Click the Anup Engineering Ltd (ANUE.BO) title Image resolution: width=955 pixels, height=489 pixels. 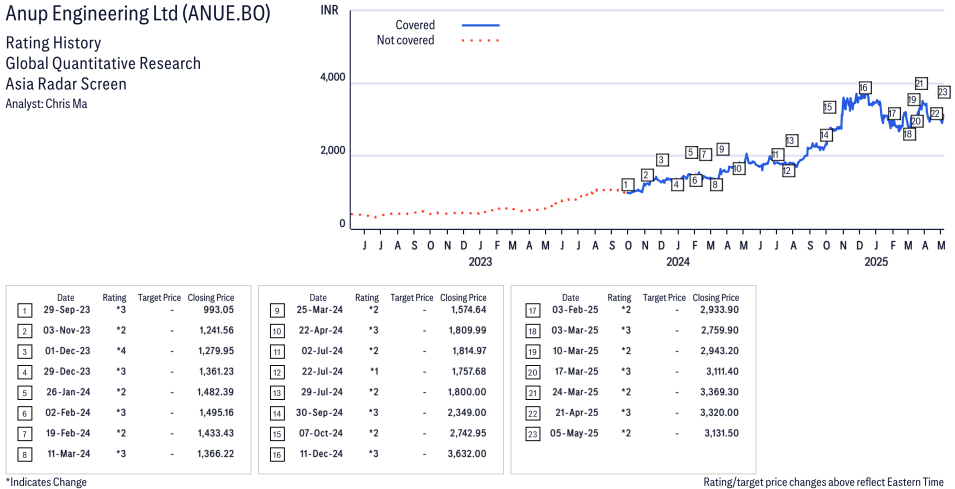pyautogui.click(x=138, y=15)
